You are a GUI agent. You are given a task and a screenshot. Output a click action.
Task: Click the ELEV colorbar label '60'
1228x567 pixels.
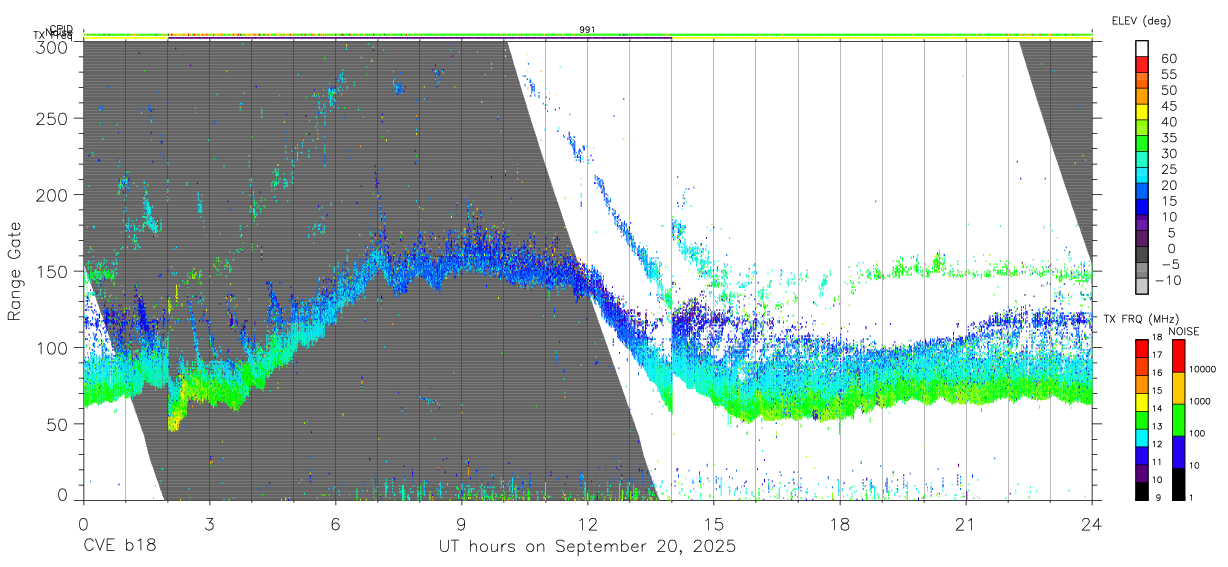click(1169, 58)
